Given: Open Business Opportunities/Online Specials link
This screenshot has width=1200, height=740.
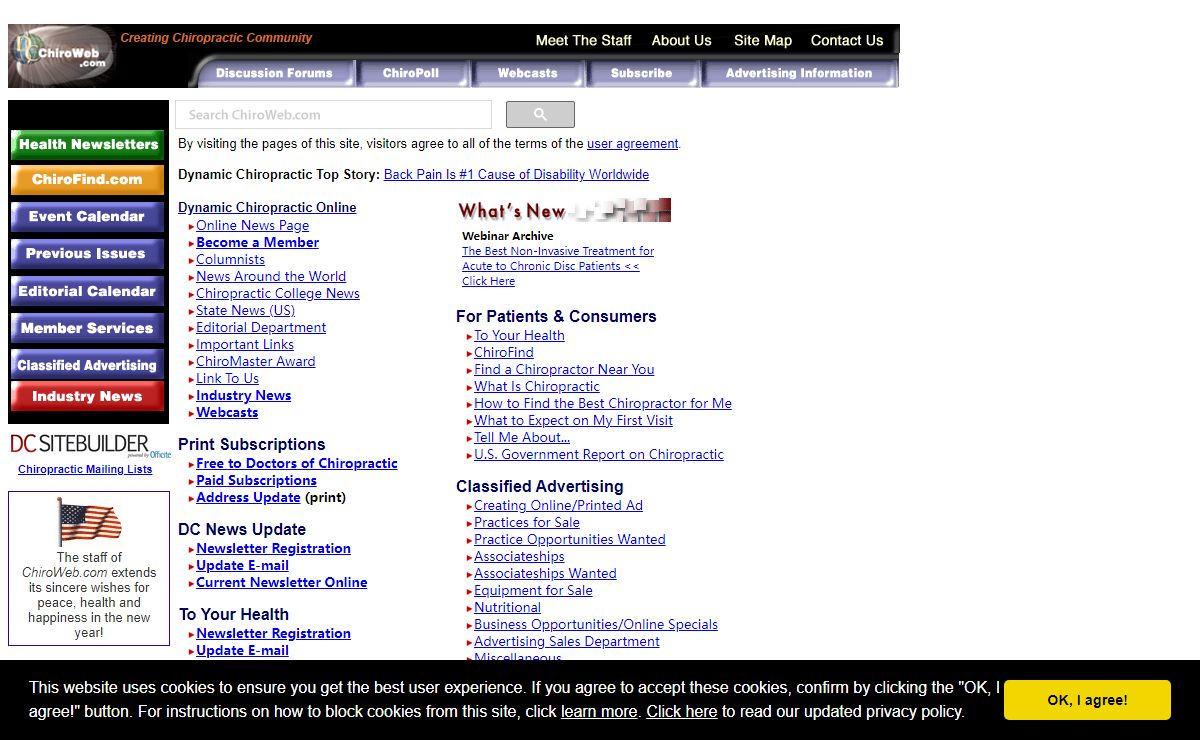Looking at the screenshot, I should [596, 625].
